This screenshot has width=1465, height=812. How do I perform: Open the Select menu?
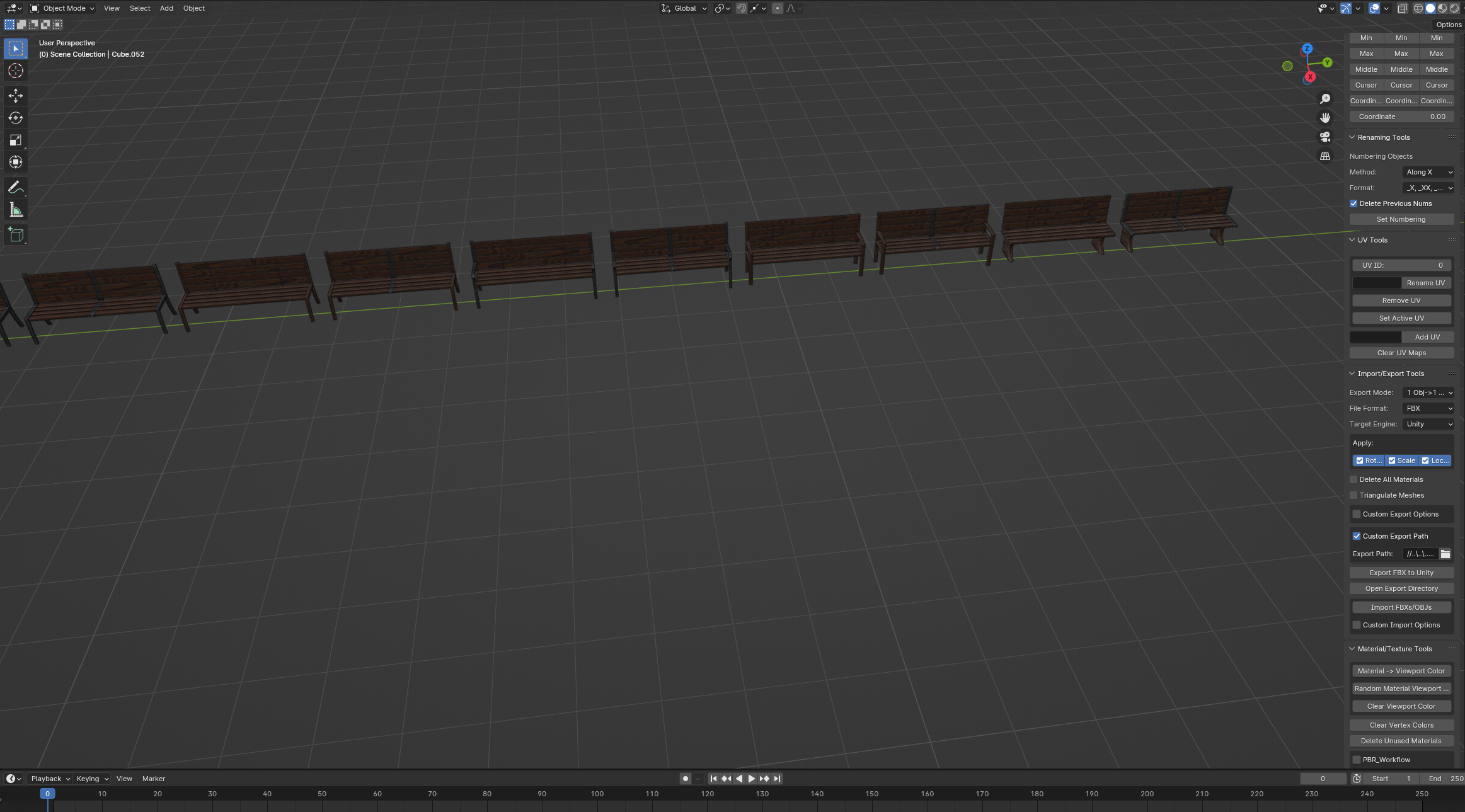point(140,8)
